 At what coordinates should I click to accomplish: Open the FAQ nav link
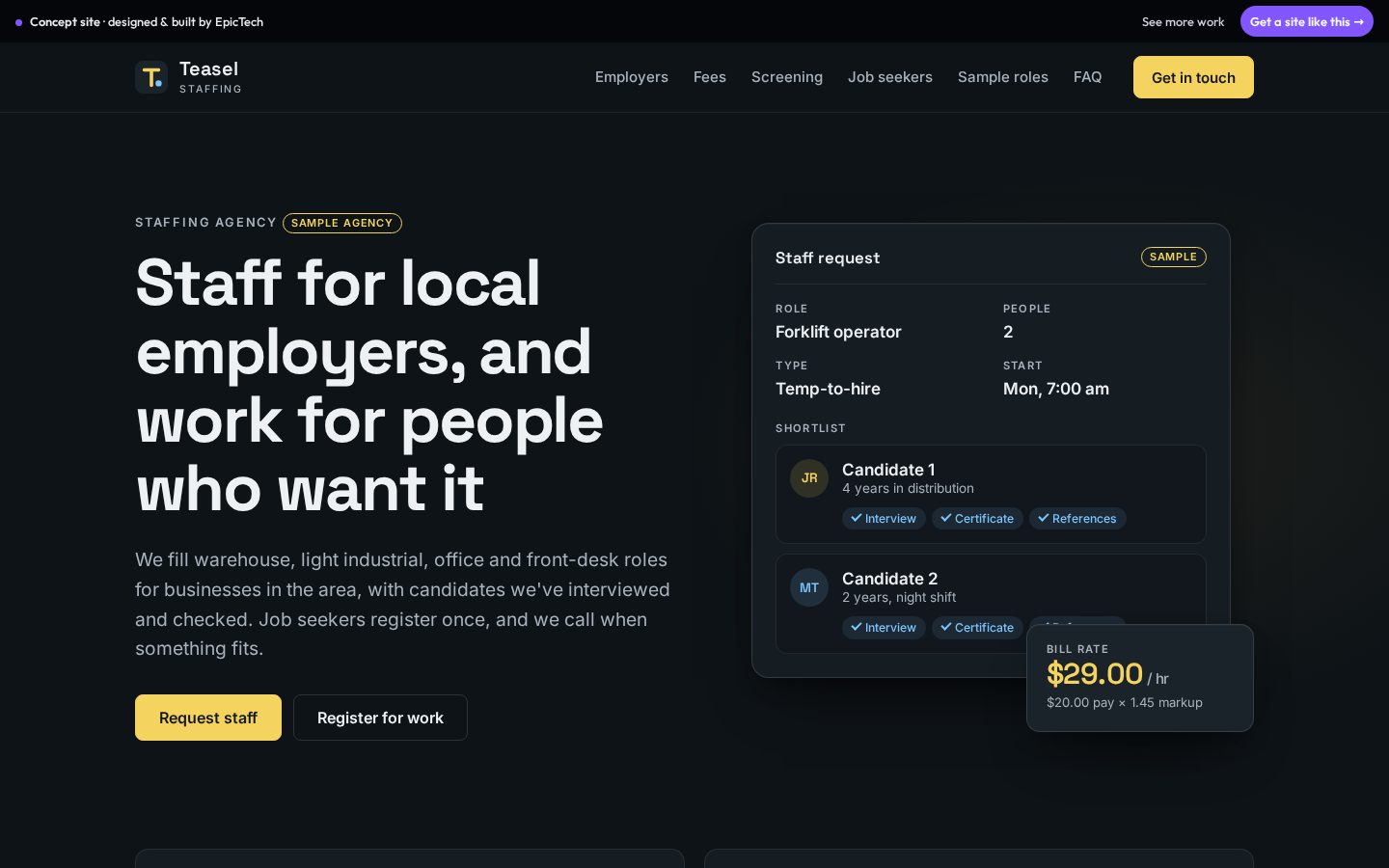(x=1088, y=77)
